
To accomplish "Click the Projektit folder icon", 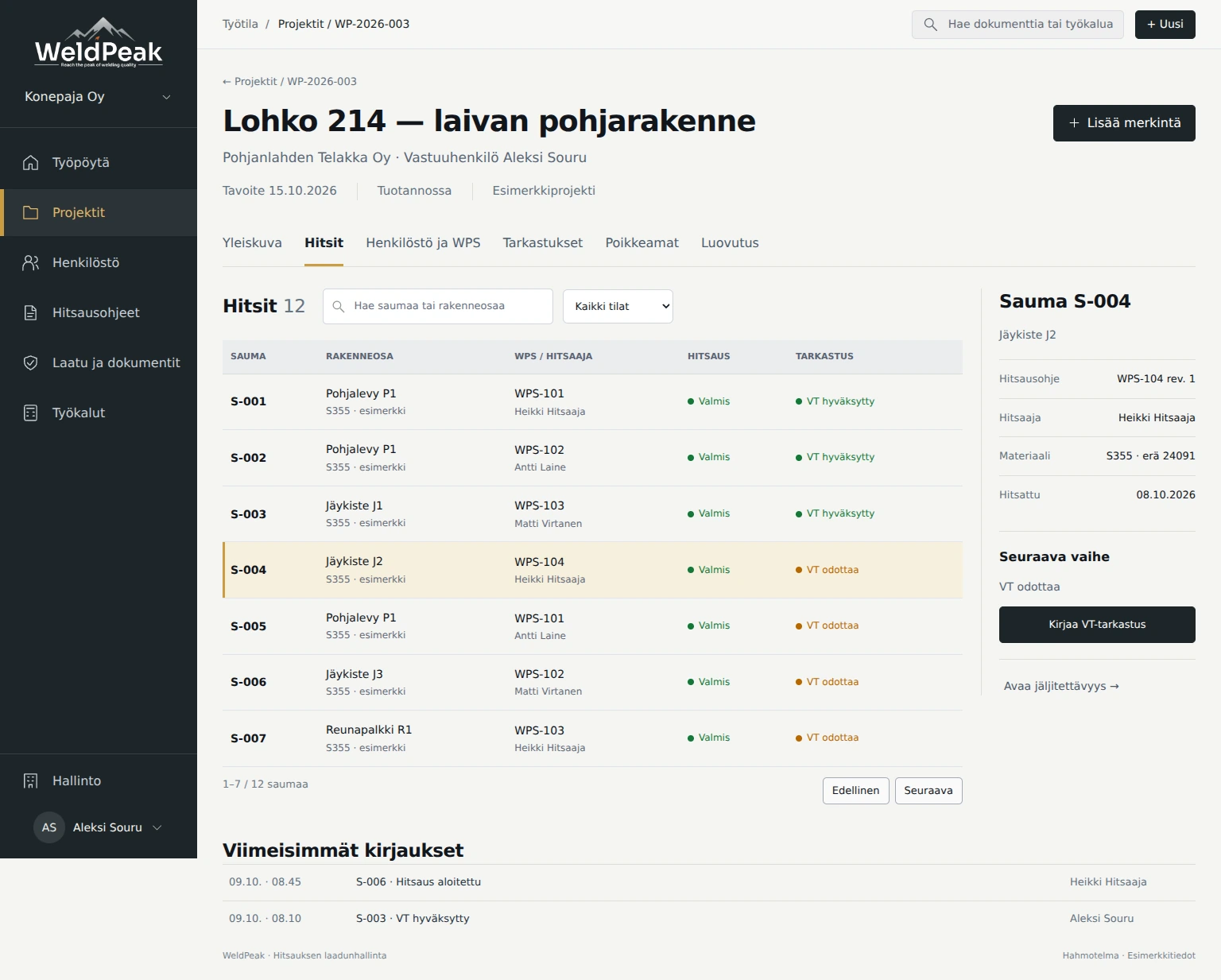I will (30, 213).
